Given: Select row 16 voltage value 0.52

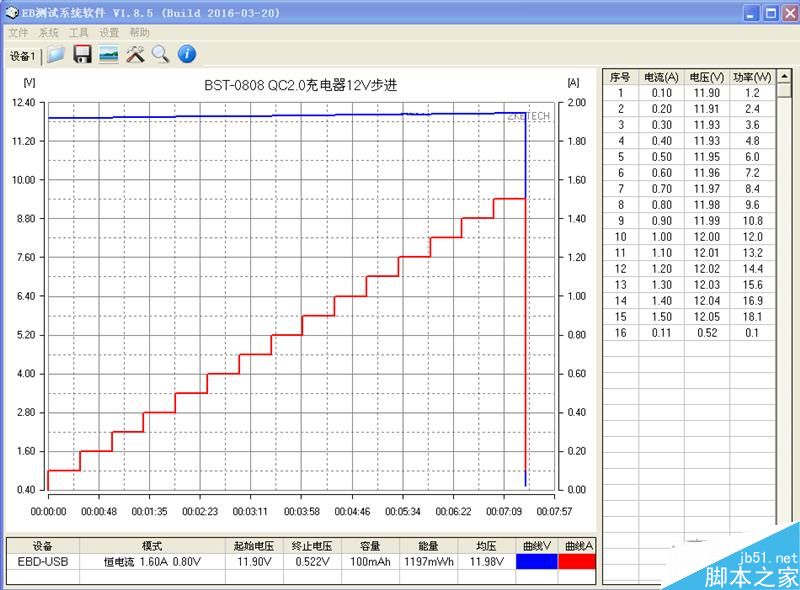Looking at the screenshot, I should (707, 333).
